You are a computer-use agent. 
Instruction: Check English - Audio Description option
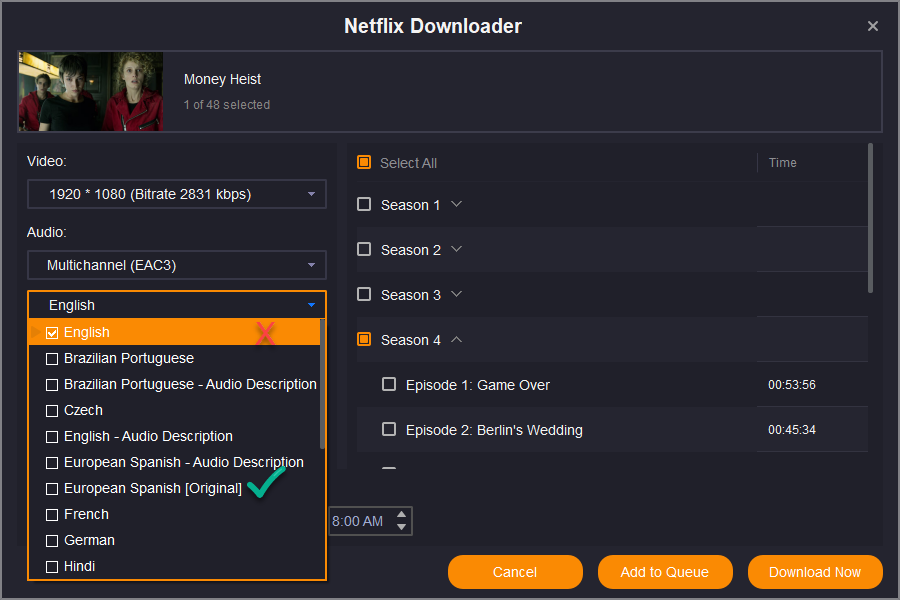[52, 437]
